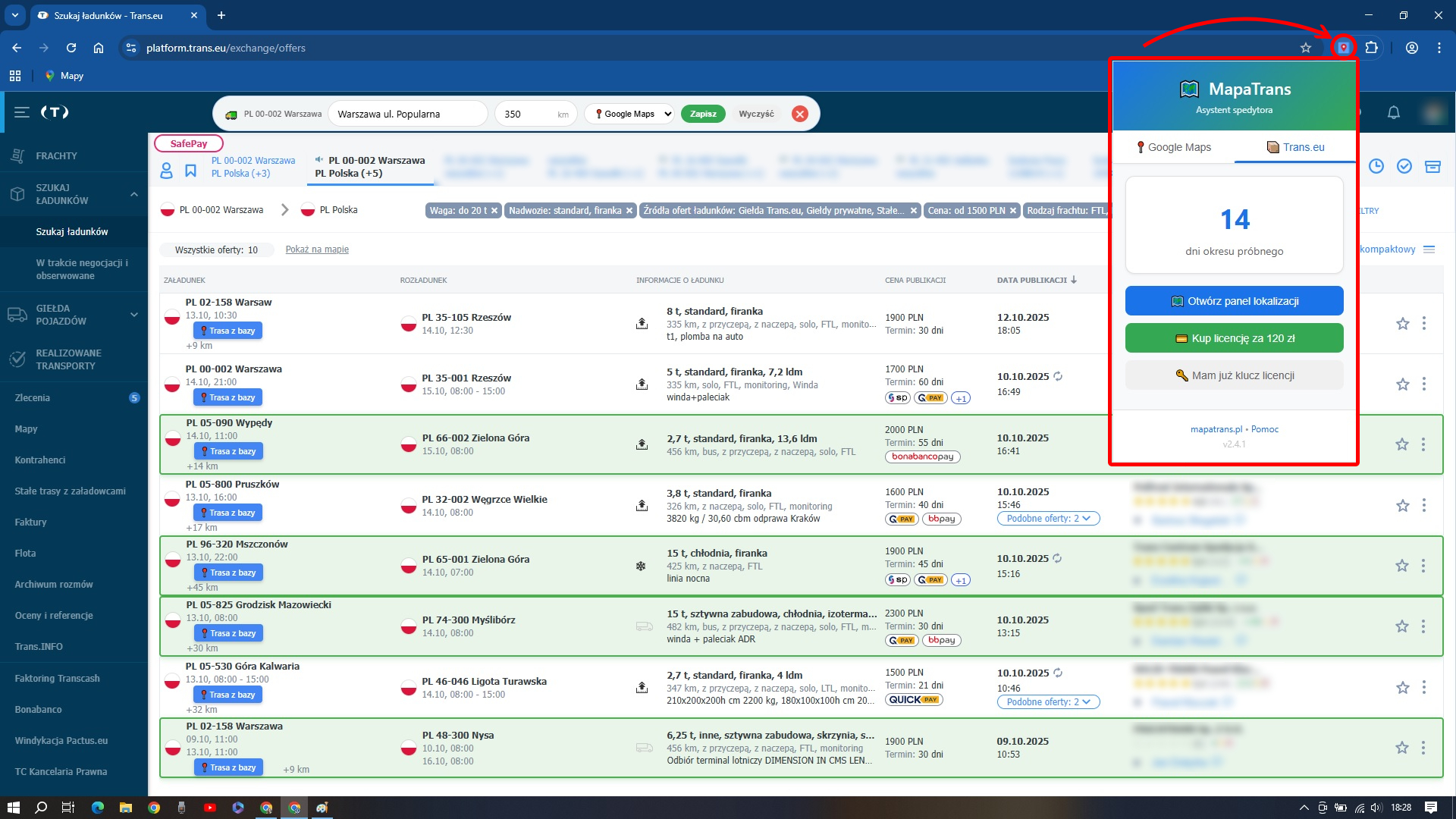1456x819 pixels.
Task: Open the Google Maps dropdown in search bar
Action: 629,114
